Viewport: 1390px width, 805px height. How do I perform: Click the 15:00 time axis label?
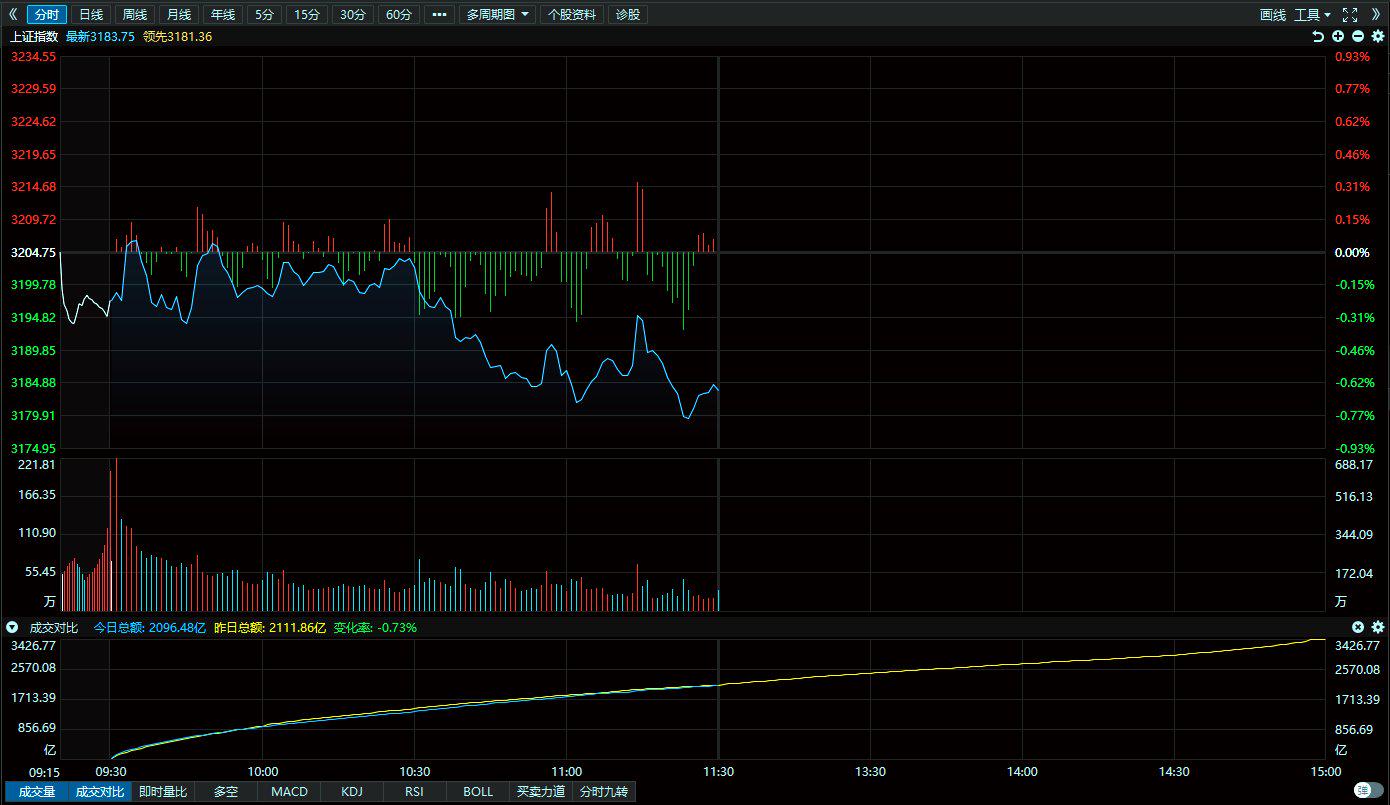click(1325, 771)
